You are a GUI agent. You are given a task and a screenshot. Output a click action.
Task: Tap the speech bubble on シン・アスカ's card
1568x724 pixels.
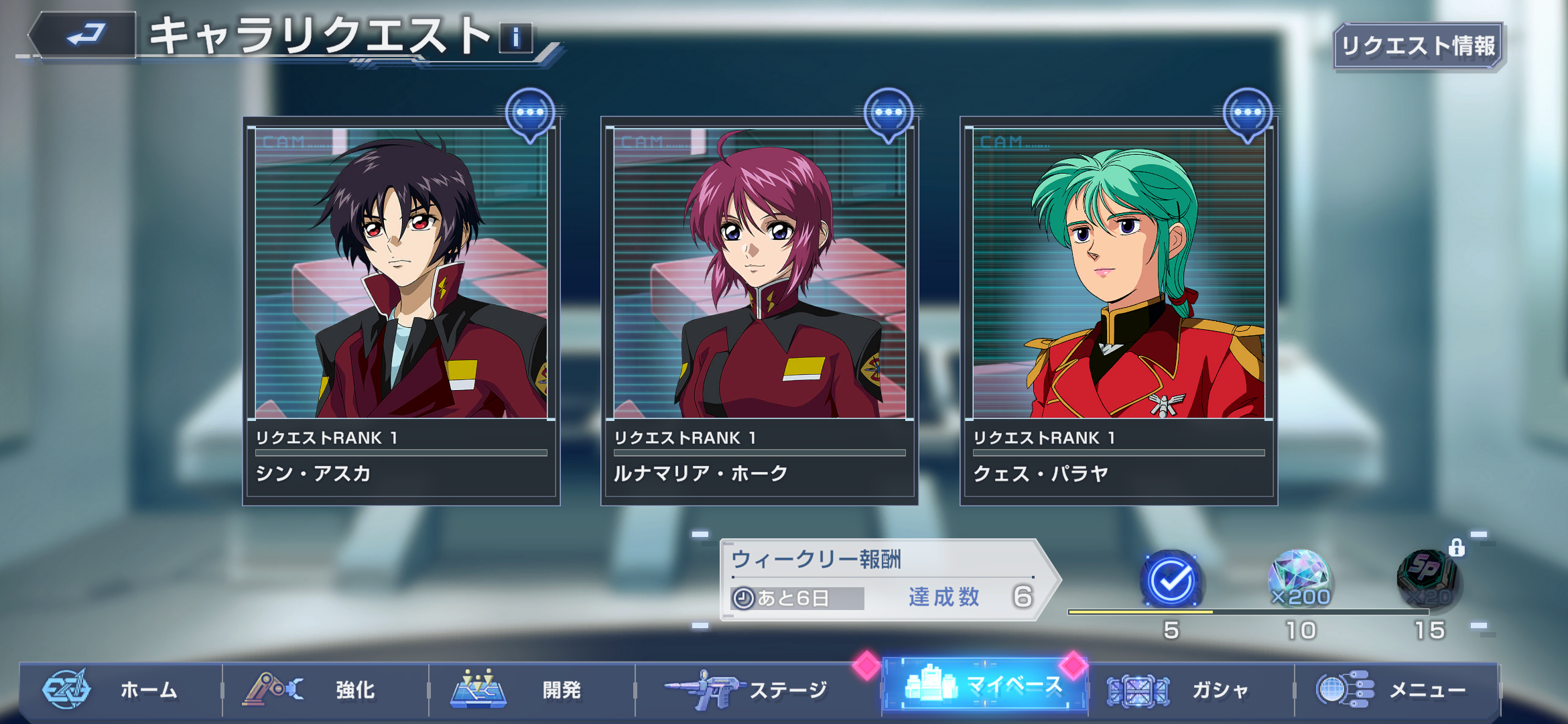point(530,115)
